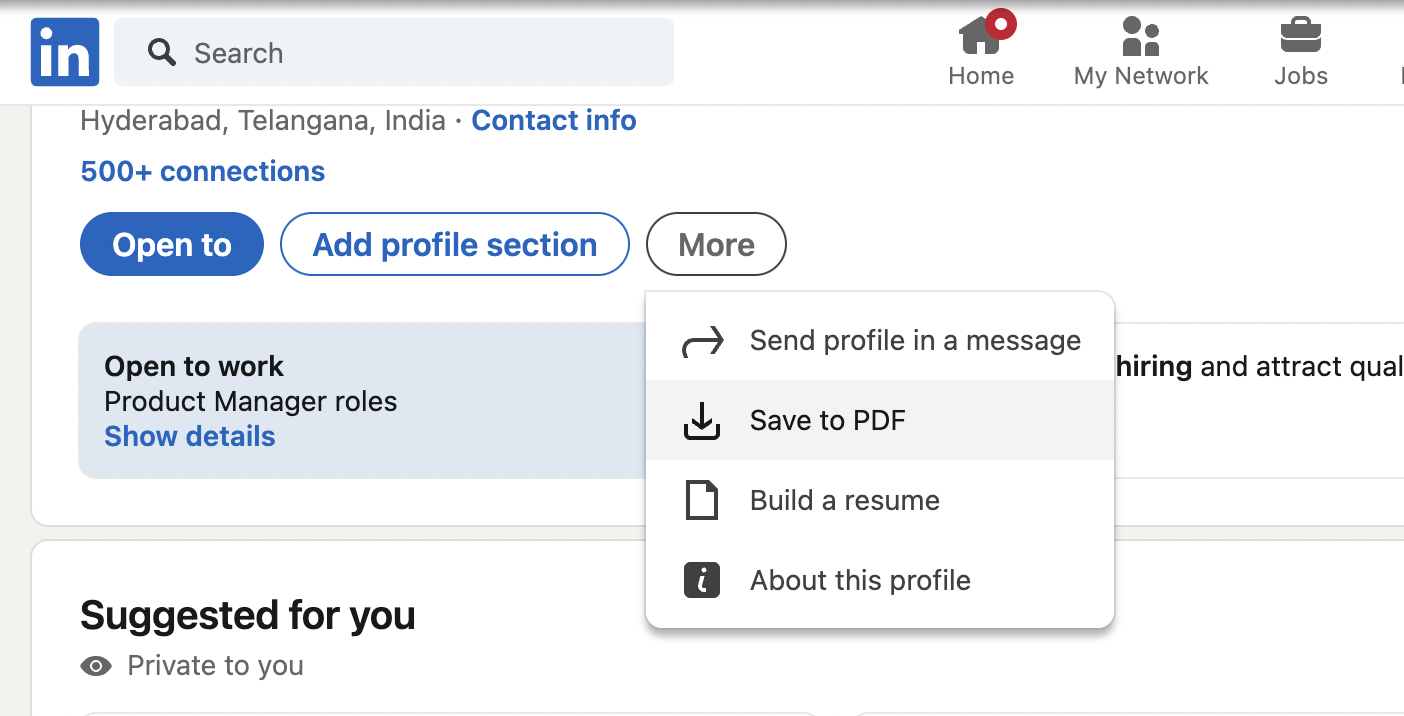The width and height of the screenshot is (1404, 716).
Task: Open Jobs briefcase icon
Action: 1300,37
